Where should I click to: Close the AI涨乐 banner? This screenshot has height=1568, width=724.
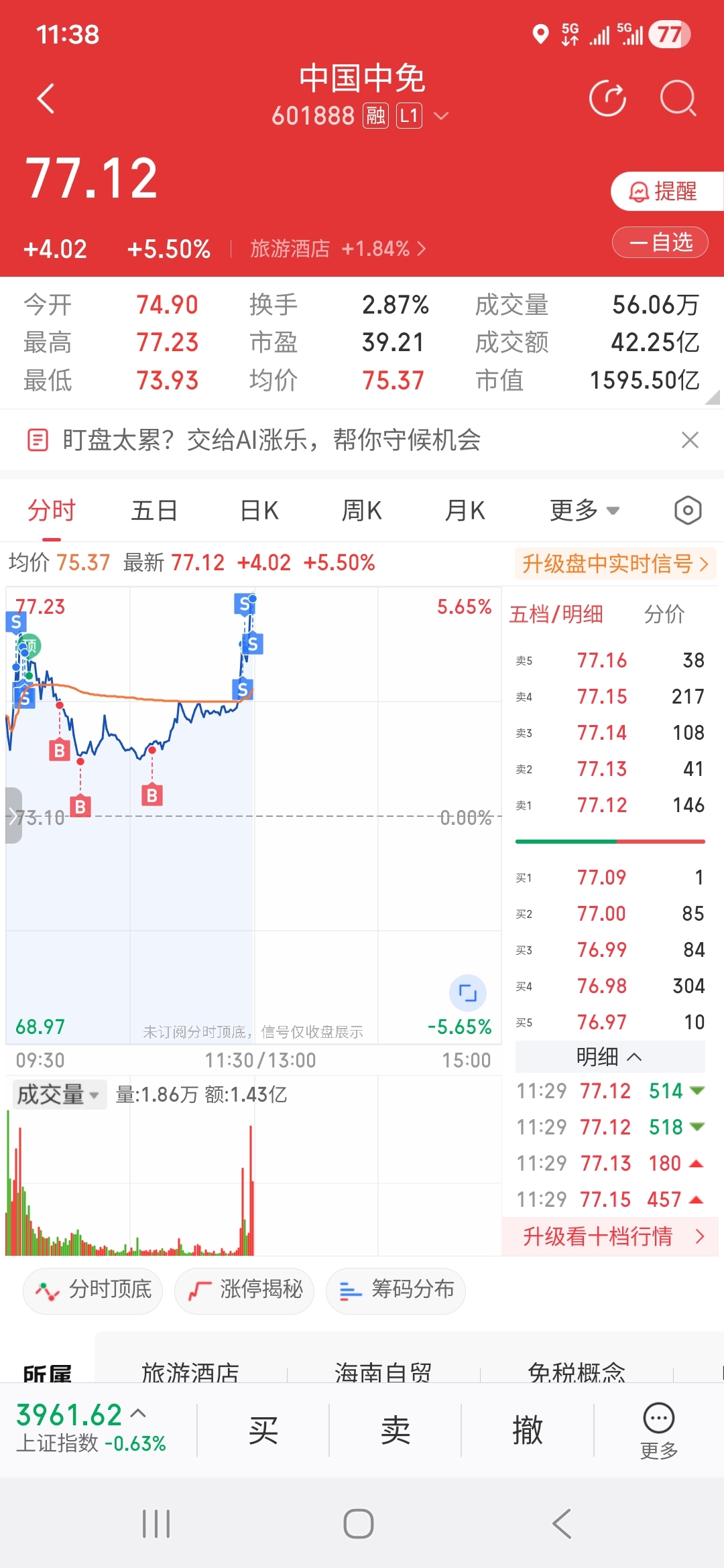[690, 440]
